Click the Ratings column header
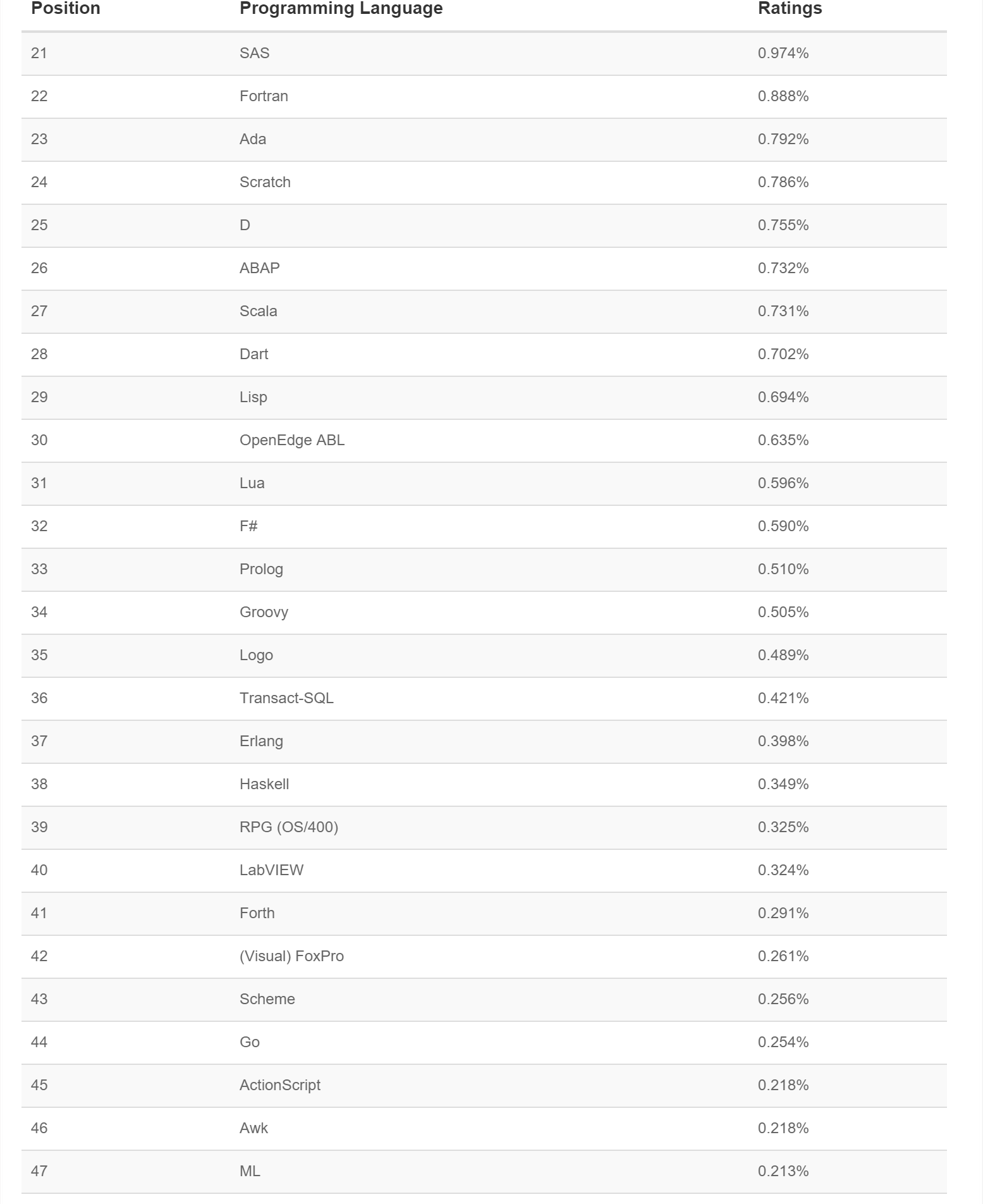The height and width of the screenshot is (1204, 983). pyautogui.click(x=790, y=9)
